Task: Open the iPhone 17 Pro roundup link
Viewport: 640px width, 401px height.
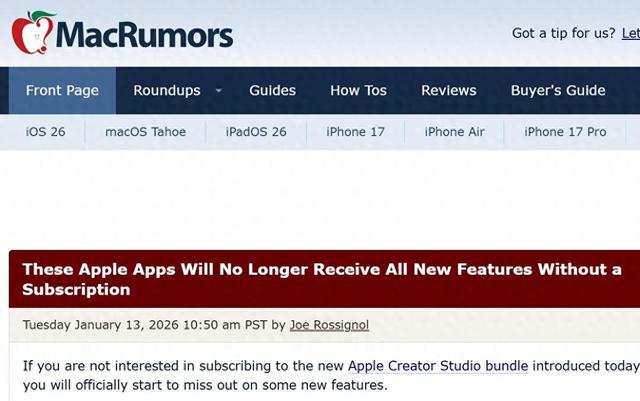Action: [565, 132]
